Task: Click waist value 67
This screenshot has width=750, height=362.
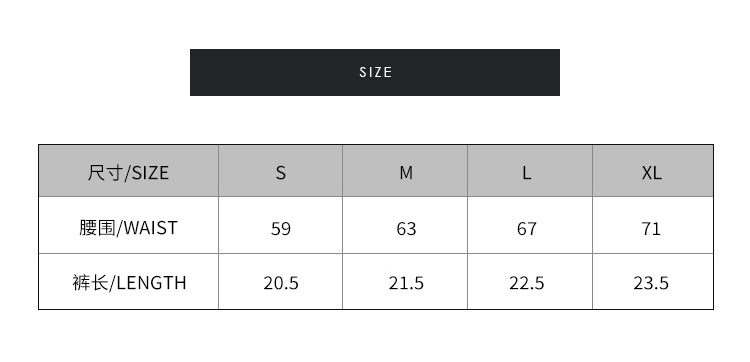Action: click(527, 229)
